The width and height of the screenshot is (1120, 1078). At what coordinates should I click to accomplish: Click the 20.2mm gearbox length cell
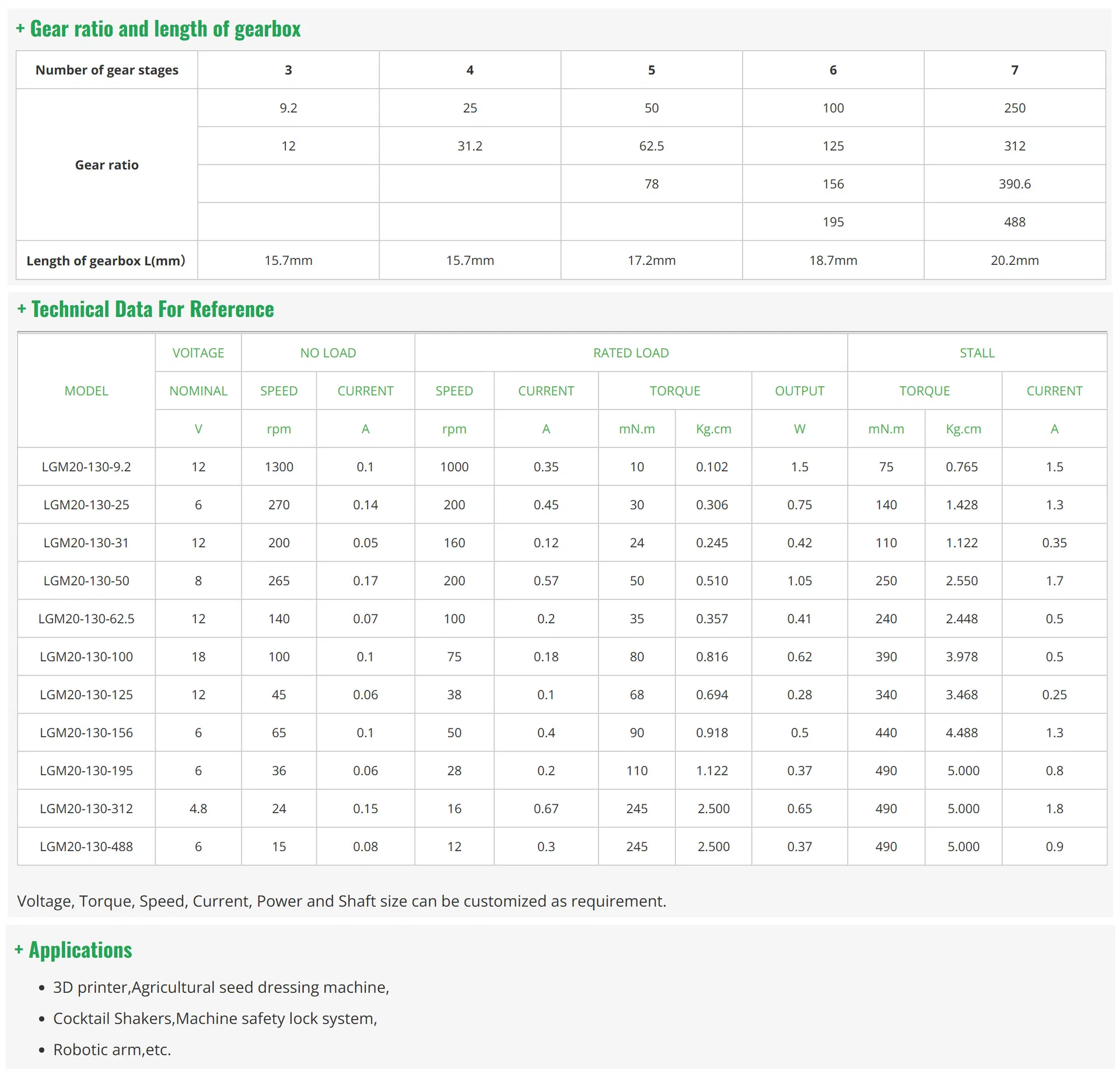(1014, 260)
